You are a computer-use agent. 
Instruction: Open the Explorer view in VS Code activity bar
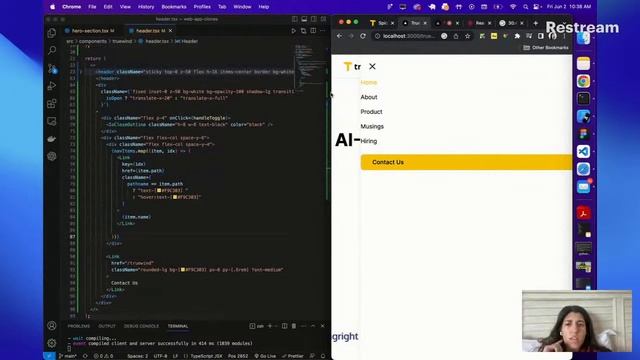coord(52,33)
